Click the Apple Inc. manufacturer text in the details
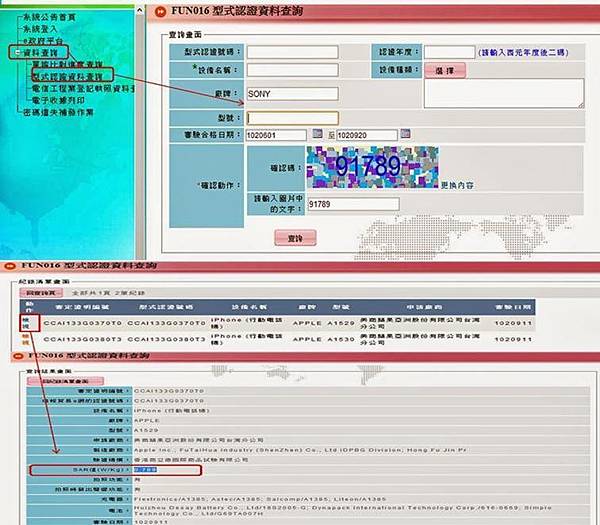The image size is (600, 525). [300, 450]
